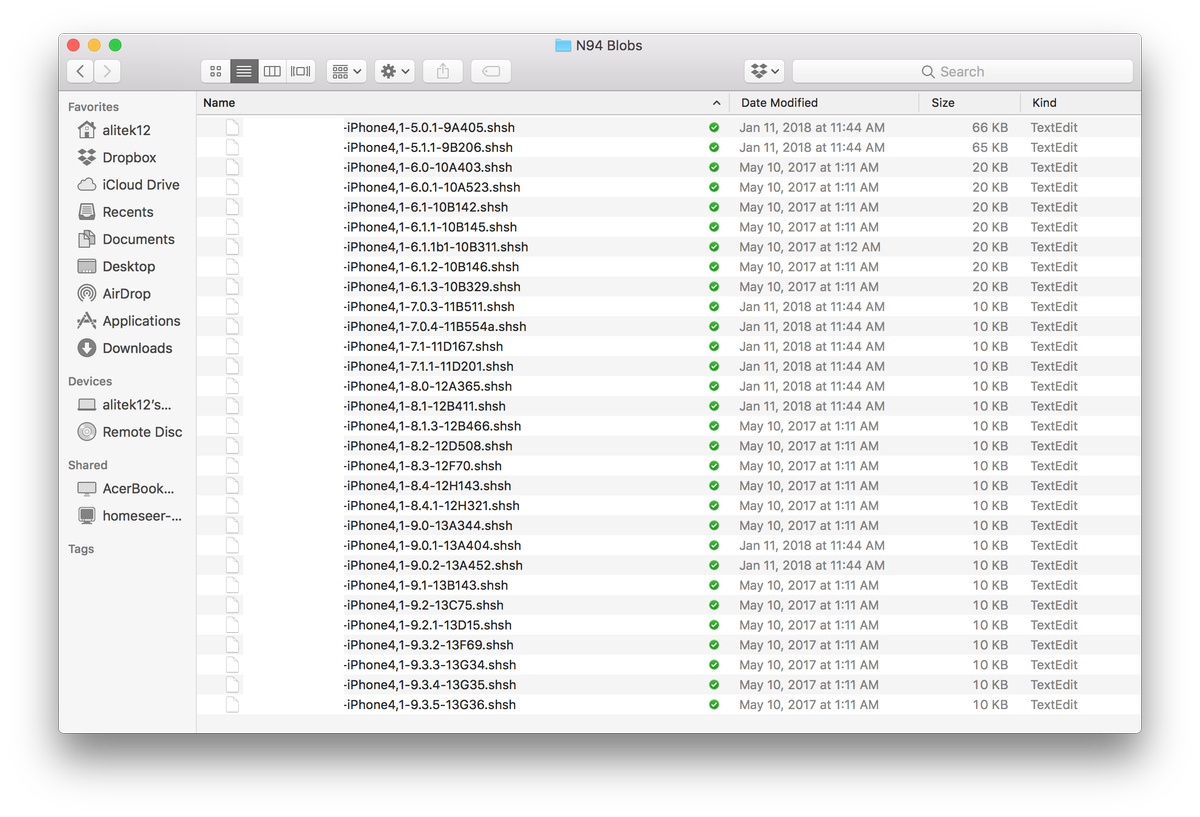Click the Share toolbar button
This screenshot has height=817, width=1200.
tap(443, 71)
